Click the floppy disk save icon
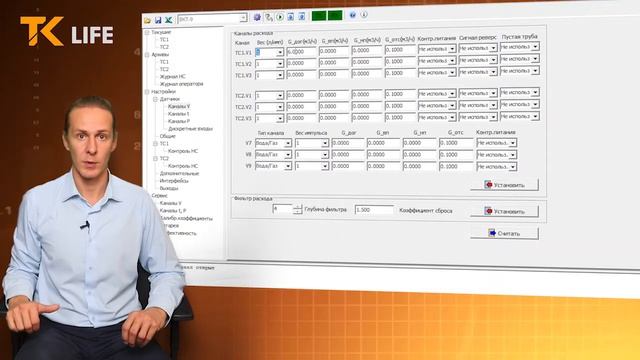Screen dimensions: 640x360 pos(158,20)
